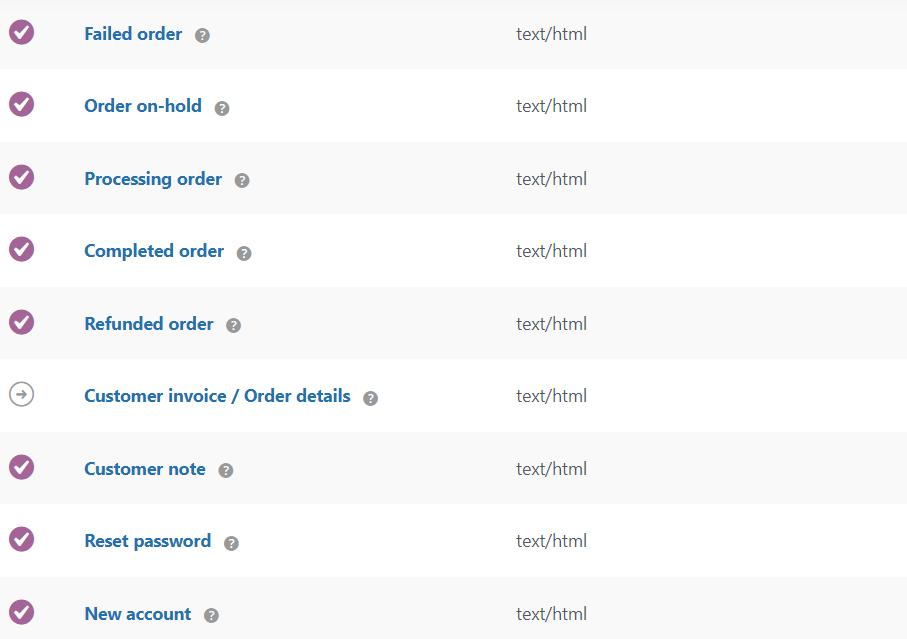Click help icon next to Refunded order
Viewport: 907px width, 639px height.
point(234,326)
